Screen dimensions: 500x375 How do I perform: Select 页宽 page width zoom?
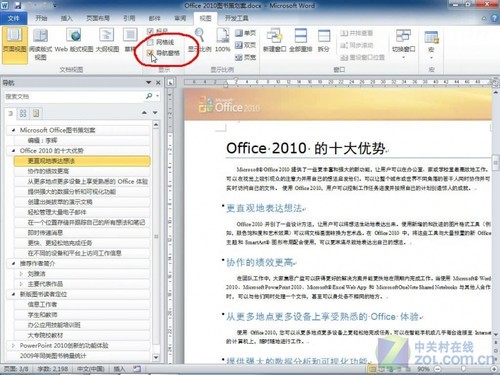(x=245, y=57)
